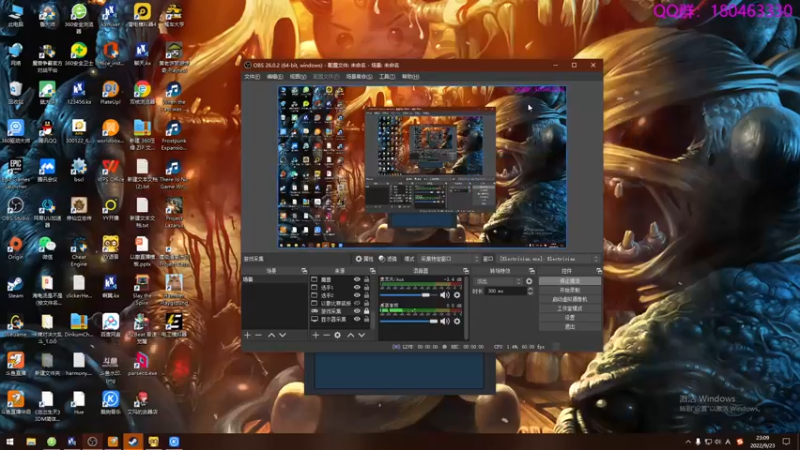Click the 退出 exit button
This screenshot has height=450, width=800.
coord(569,327)
